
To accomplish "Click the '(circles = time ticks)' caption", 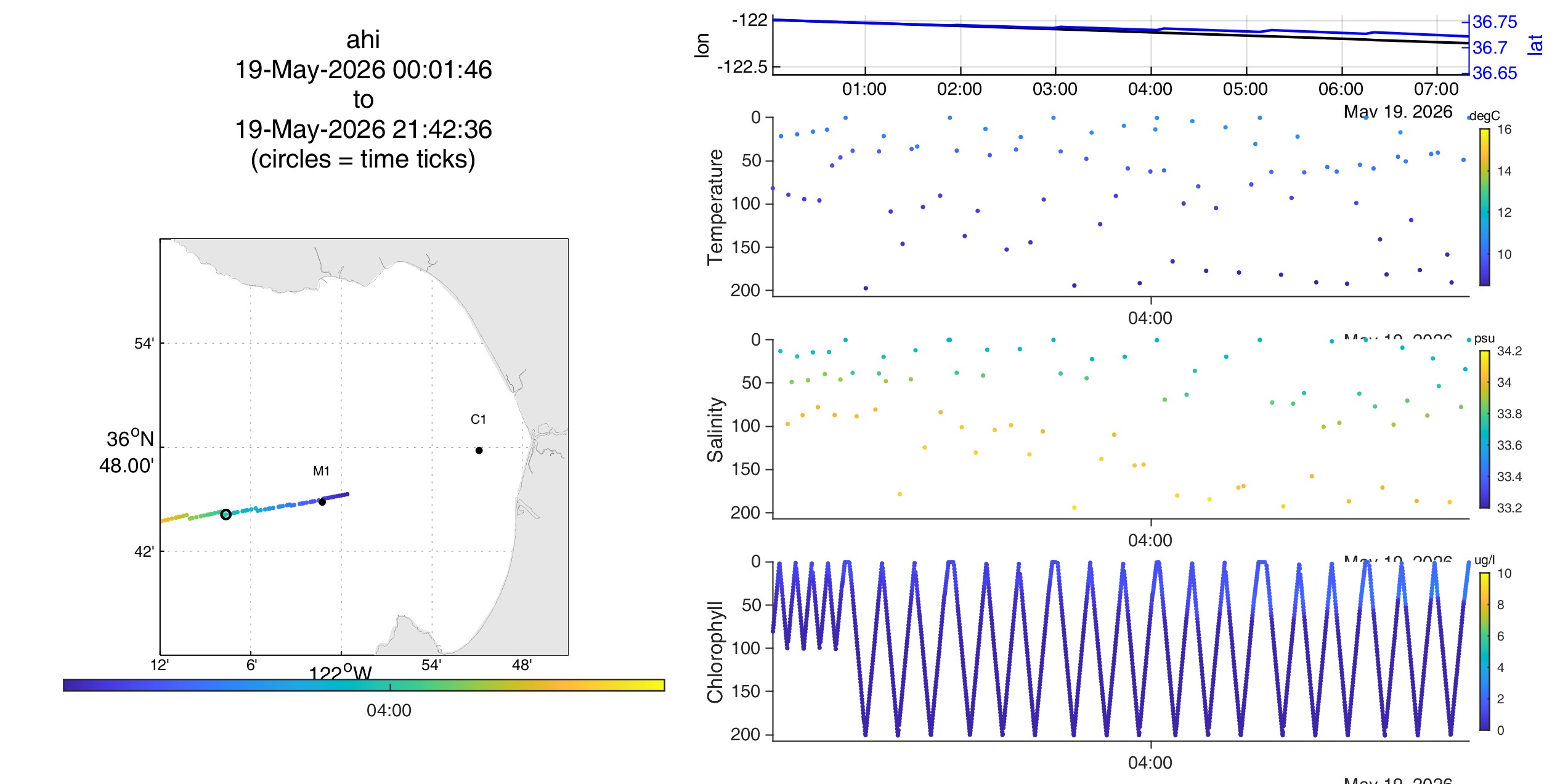I will 363,160.
